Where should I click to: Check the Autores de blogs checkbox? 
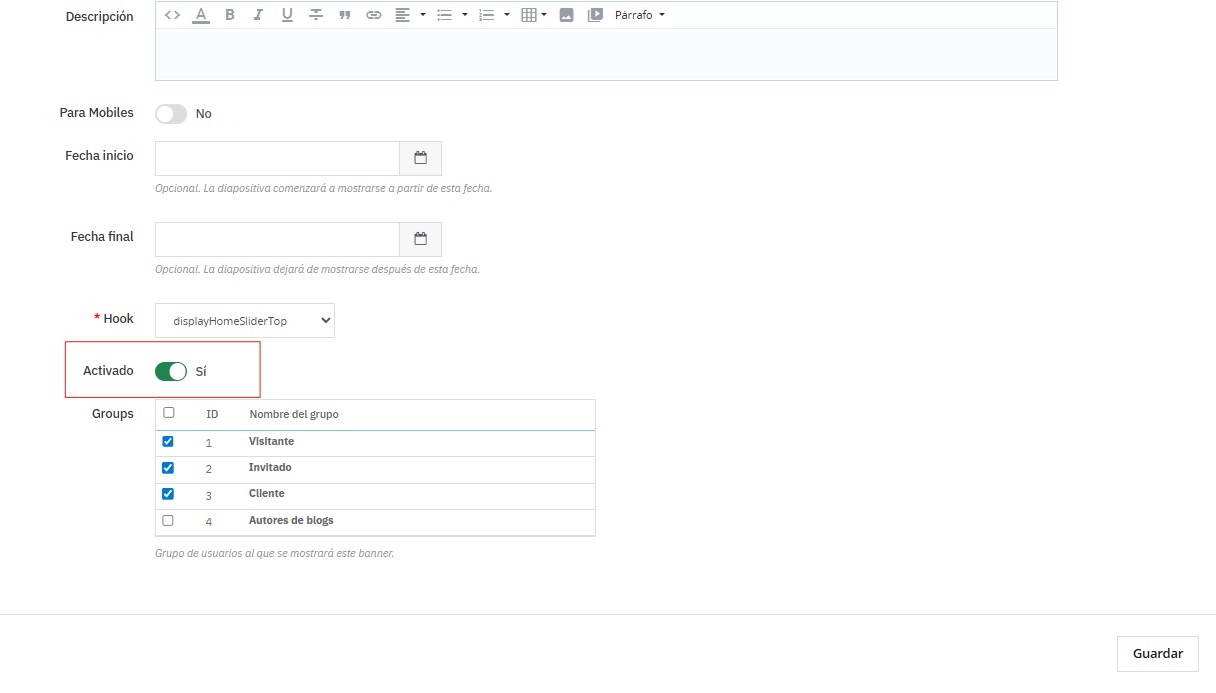(168, 520)
